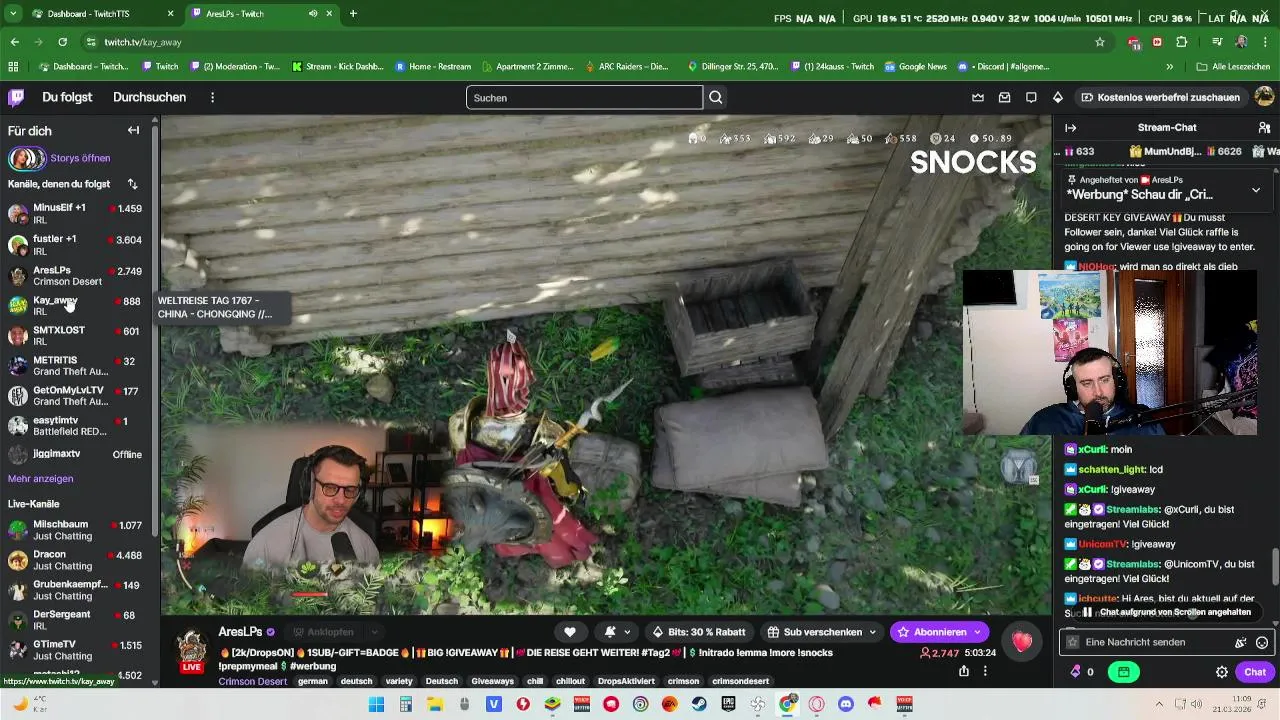Share the stream via share icon
Viewport: 1280px width, 720px height.
point(964,671)
